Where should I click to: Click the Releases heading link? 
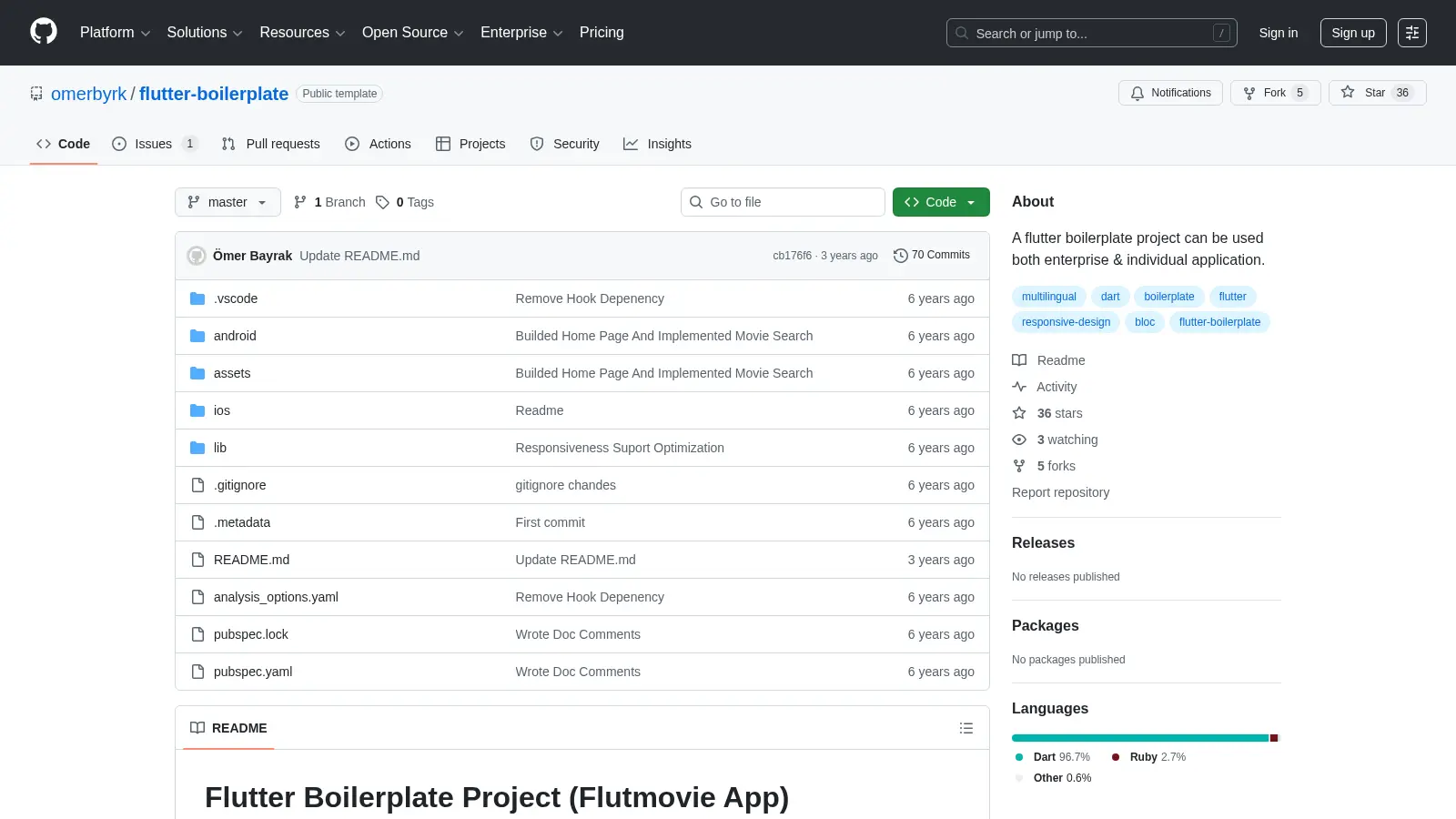tap(1043, 542)
